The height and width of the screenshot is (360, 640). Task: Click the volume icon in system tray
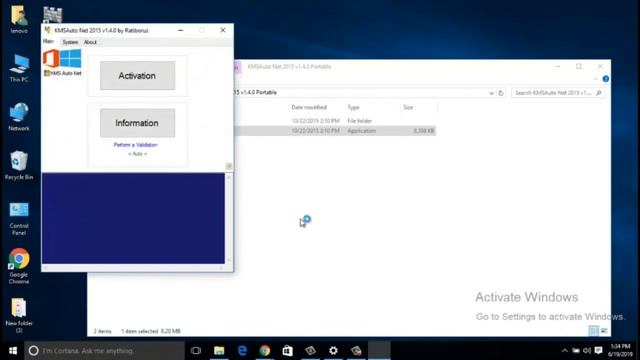coord(587,351)
